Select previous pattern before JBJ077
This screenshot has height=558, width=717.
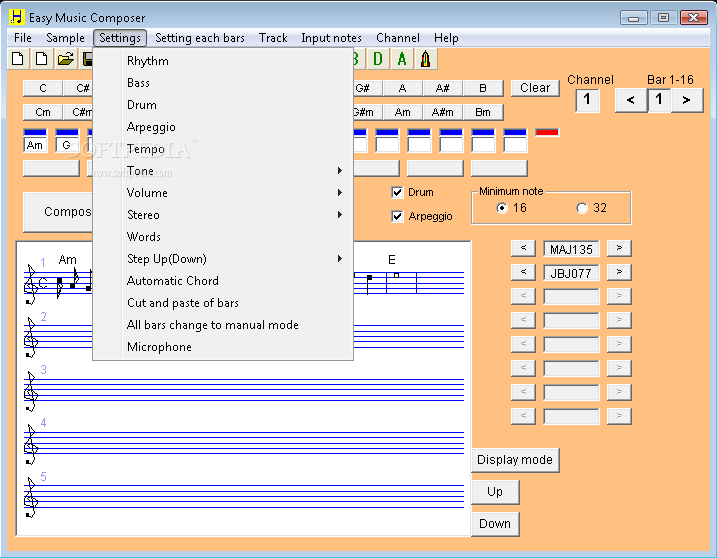click(523, 272)
